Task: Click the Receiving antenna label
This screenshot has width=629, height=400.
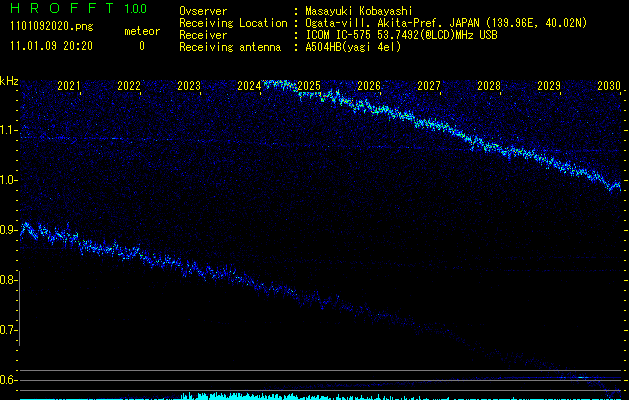Action: [230, 47]
